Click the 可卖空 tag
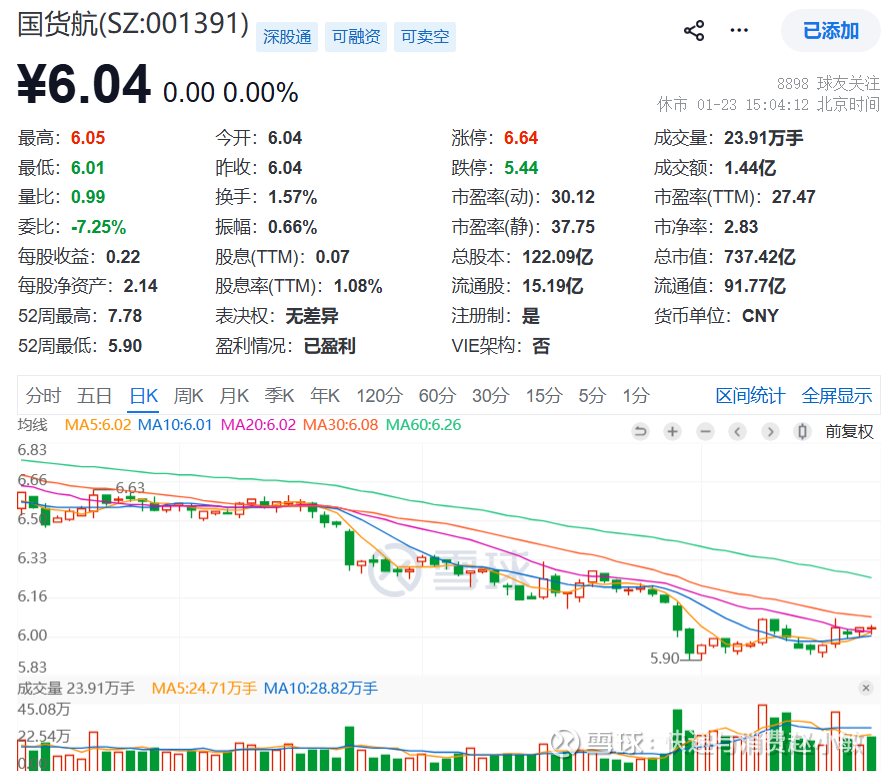890x771 pixels. tap(425, 37)
